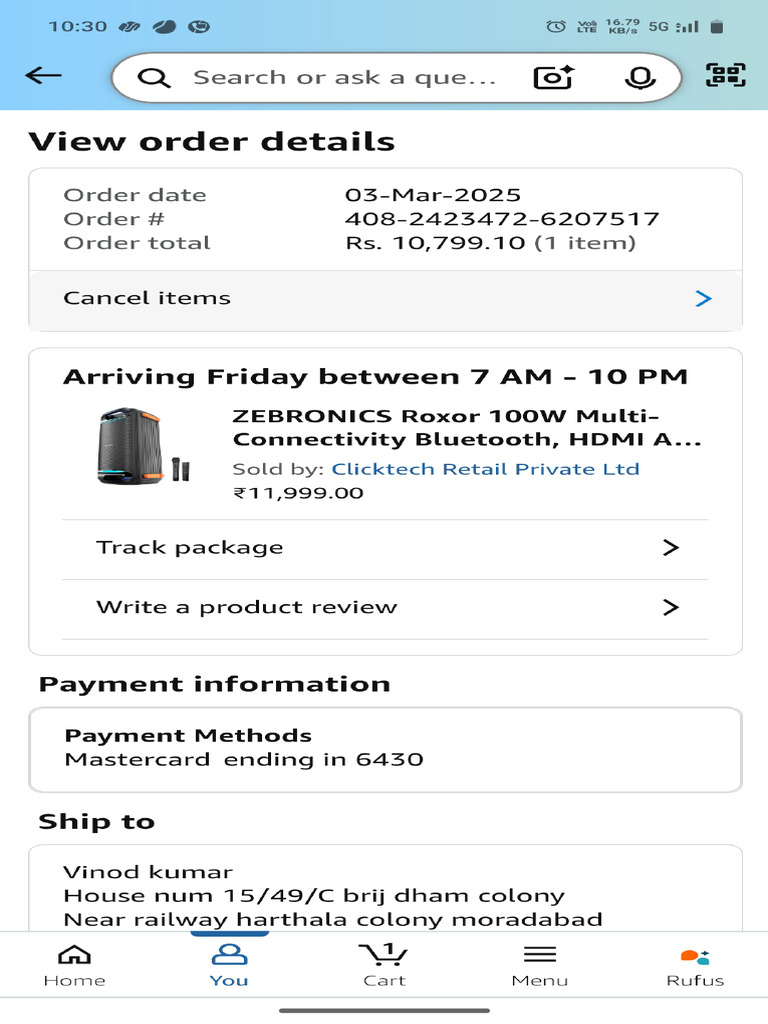Screen dimensions: 768x1024
Task: Open Write a product review chevron
Action: (x=670, y=607)
